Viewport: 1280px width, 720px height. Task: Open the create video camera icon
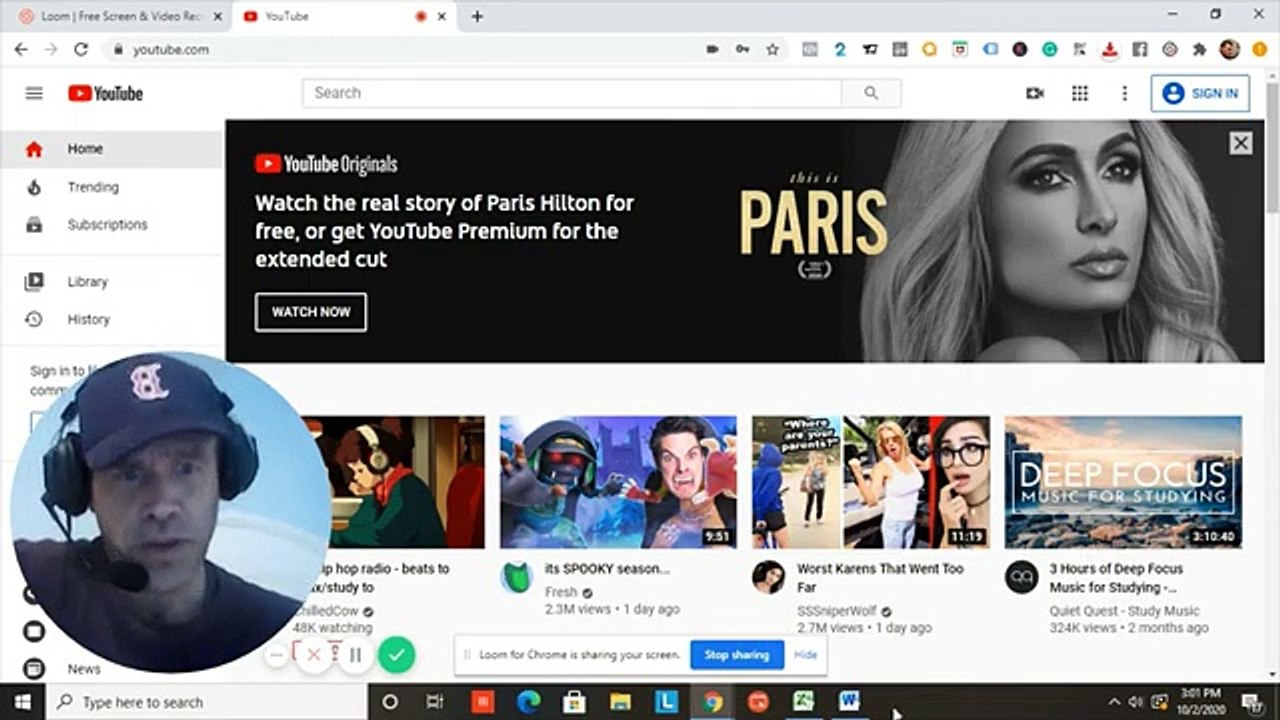pos(1035,93)
